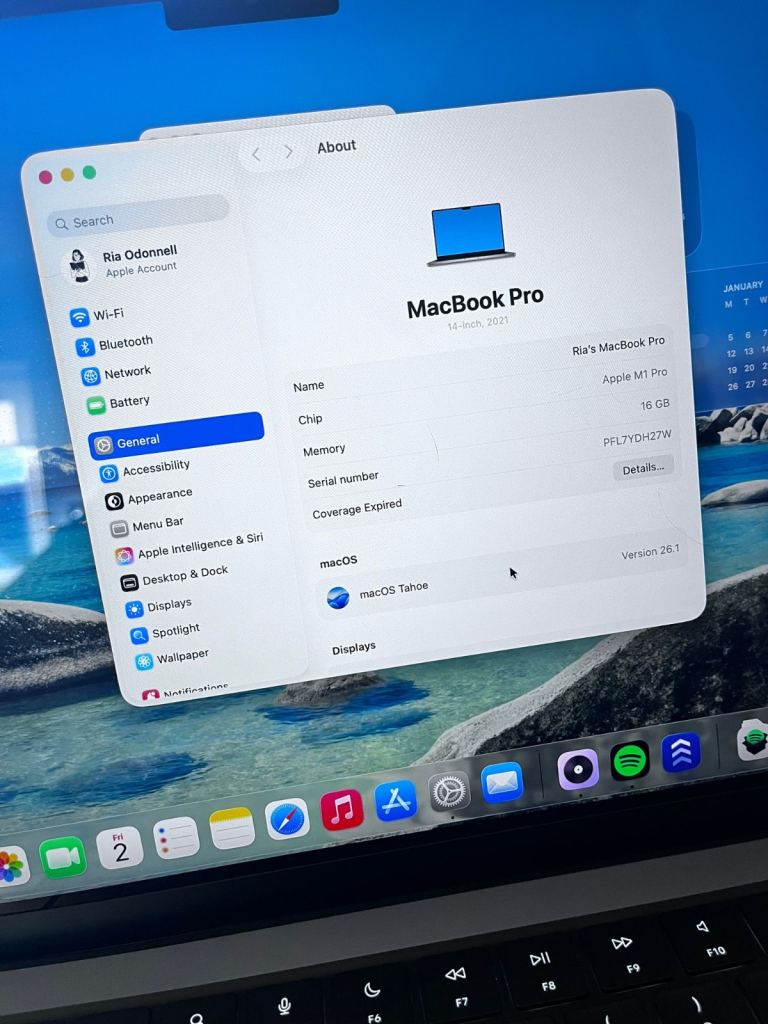
Task: Open Wi-Fi settings in the sidebar
Action: [108, 315]
